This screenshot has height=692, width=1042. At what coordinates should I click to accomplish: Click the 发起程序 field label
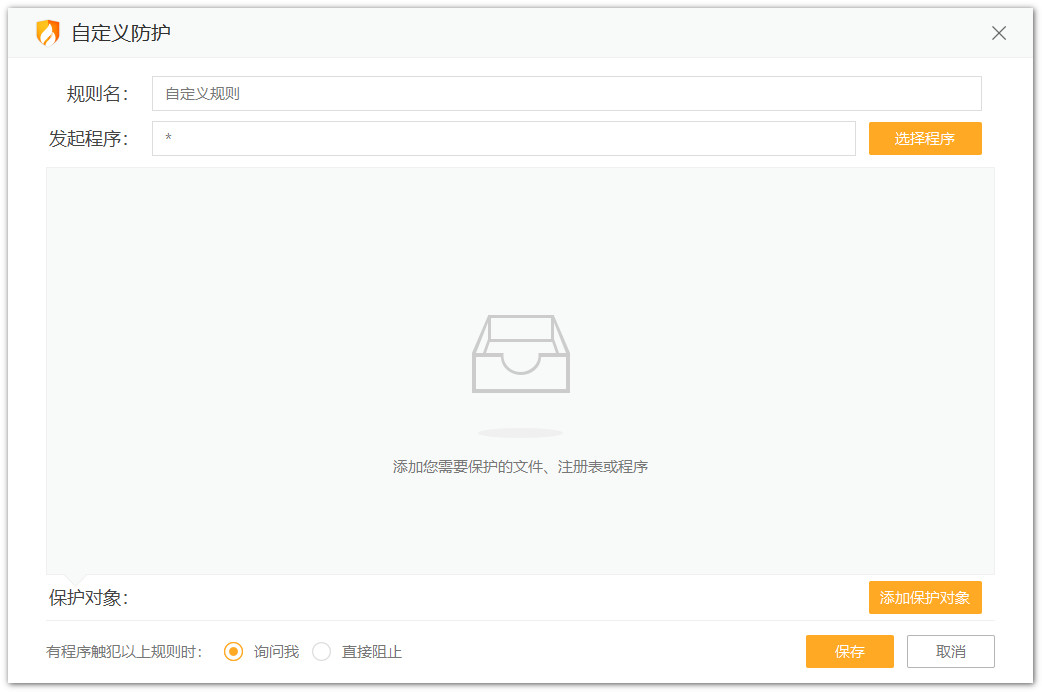[x=90, y=138]
